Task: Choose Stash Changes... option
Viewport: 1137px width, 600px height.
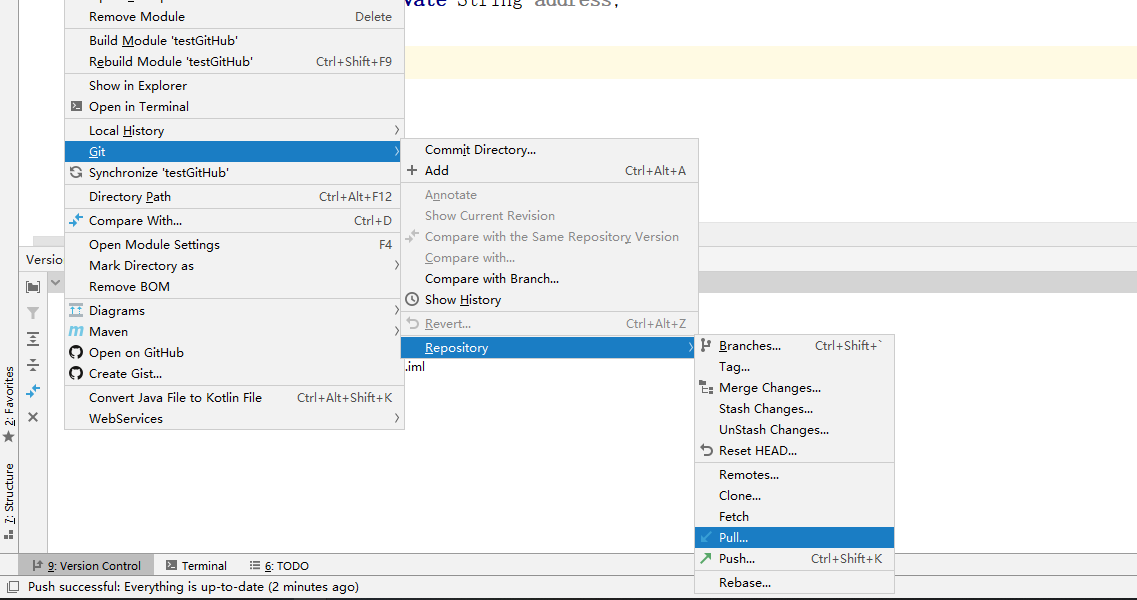Action: (x=794, y=409)
